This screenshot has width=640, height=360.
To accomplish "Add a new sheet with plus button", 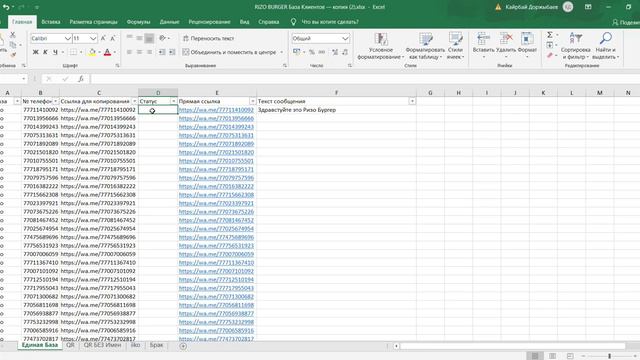I will [183, 346].
